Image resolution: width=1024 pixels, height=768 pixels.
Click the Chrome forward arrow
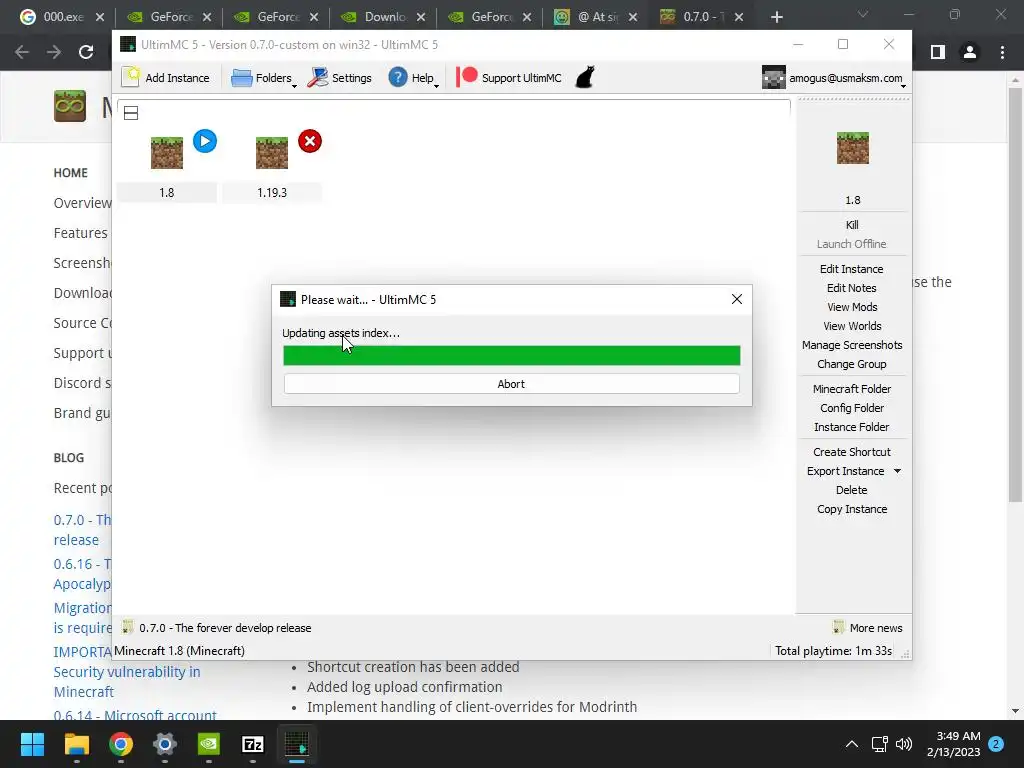pyautogui.click(x=54, y=52)
